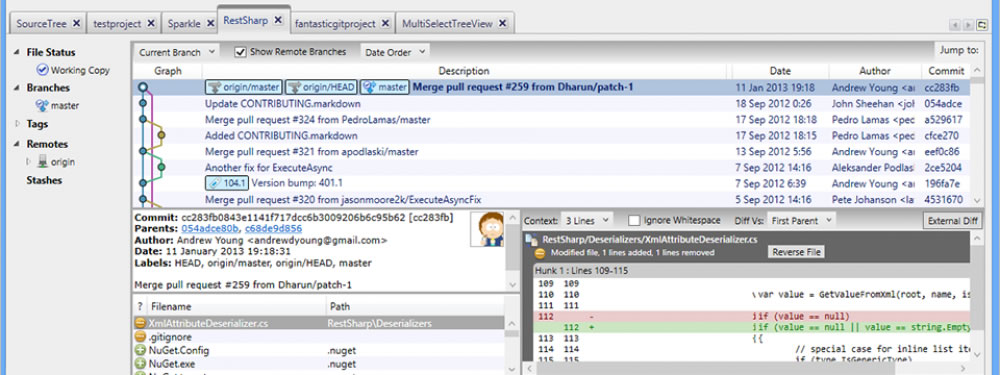Enable Ignore Whitespace checkbox

[x=634, y=221]
